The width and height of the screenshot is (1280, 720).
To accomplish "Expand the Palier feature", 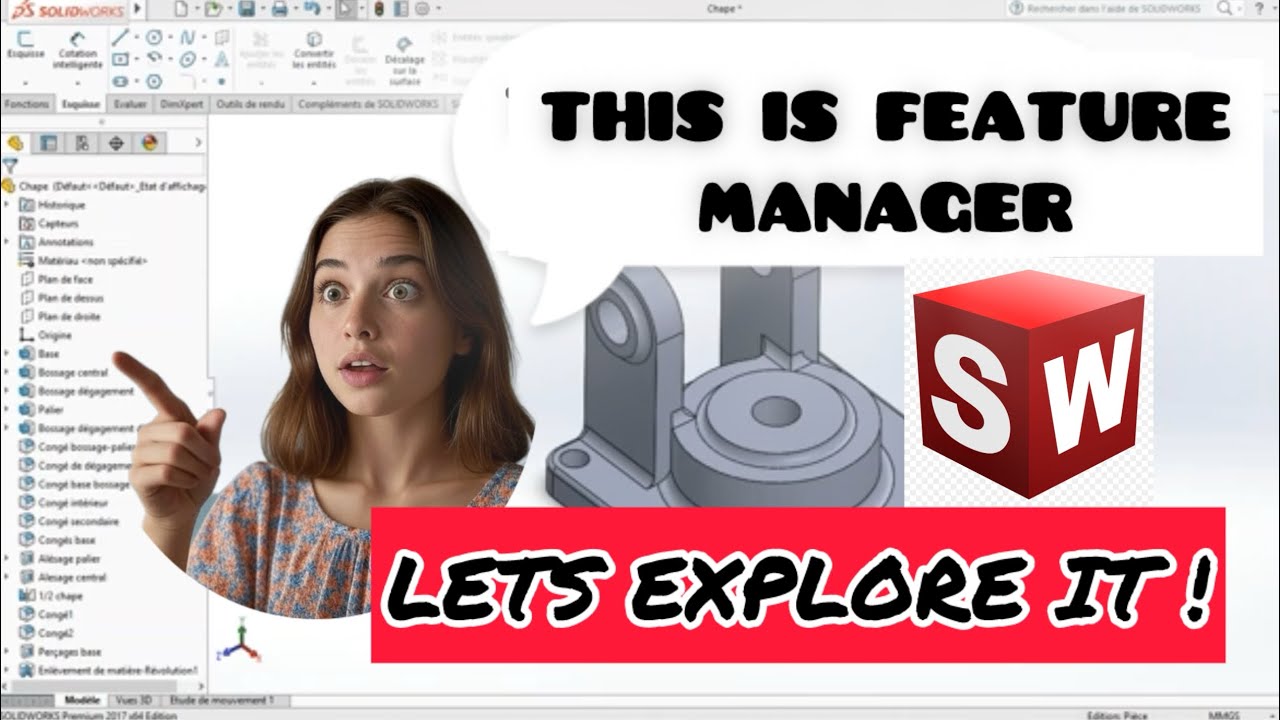I will 8,409.
